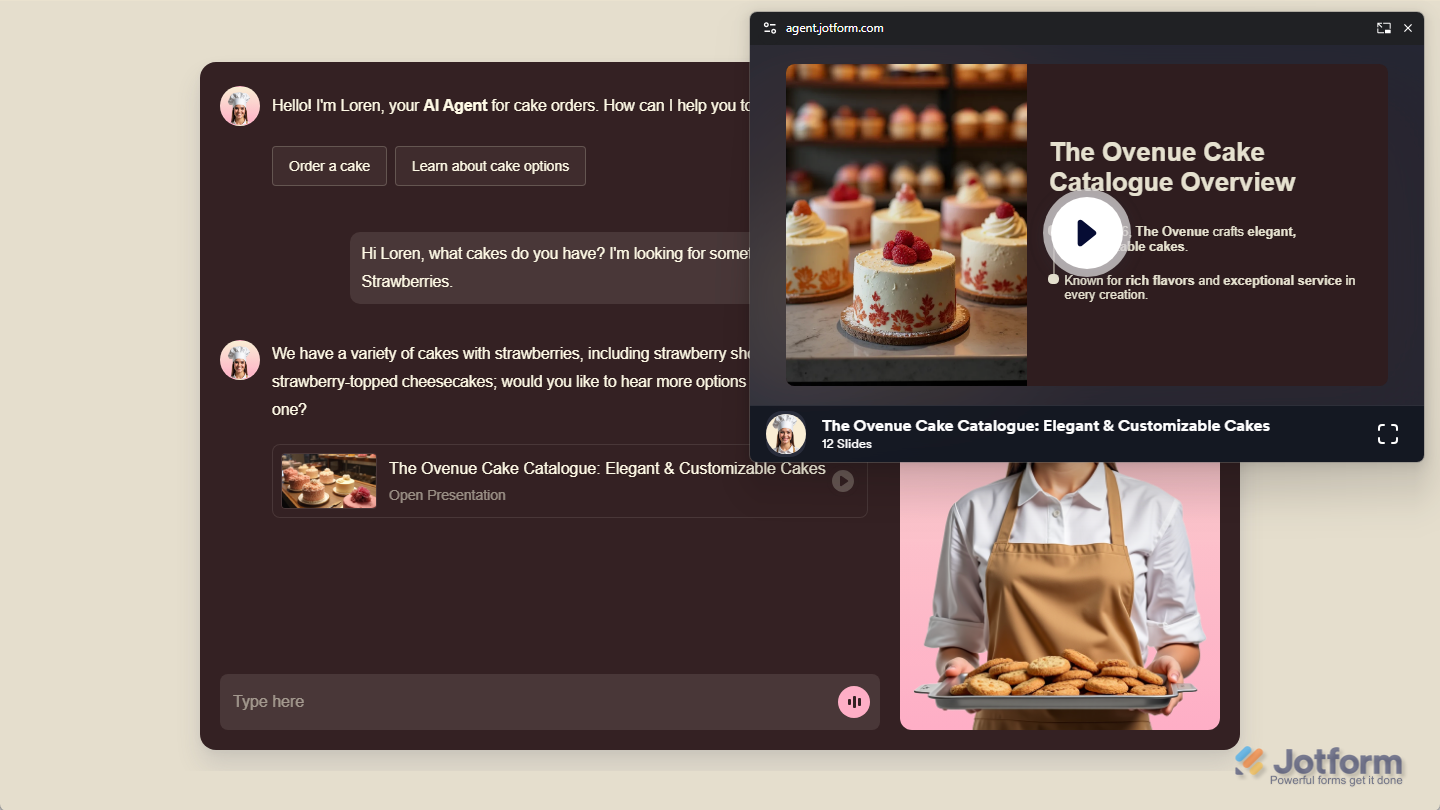Click Loren's avatar beside the greeting message
This screenshot has width=1440, height=810.
point(240,106)
